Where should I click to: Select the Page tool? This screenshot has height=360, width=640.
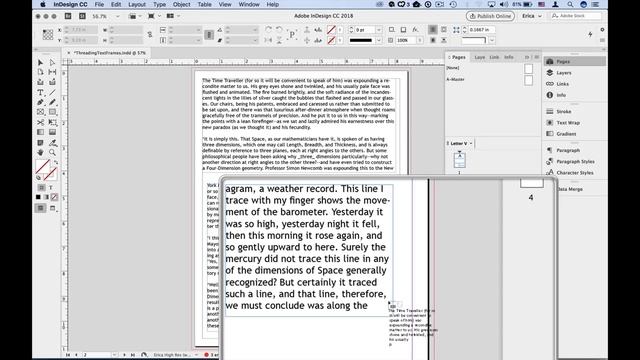[40, 72]
